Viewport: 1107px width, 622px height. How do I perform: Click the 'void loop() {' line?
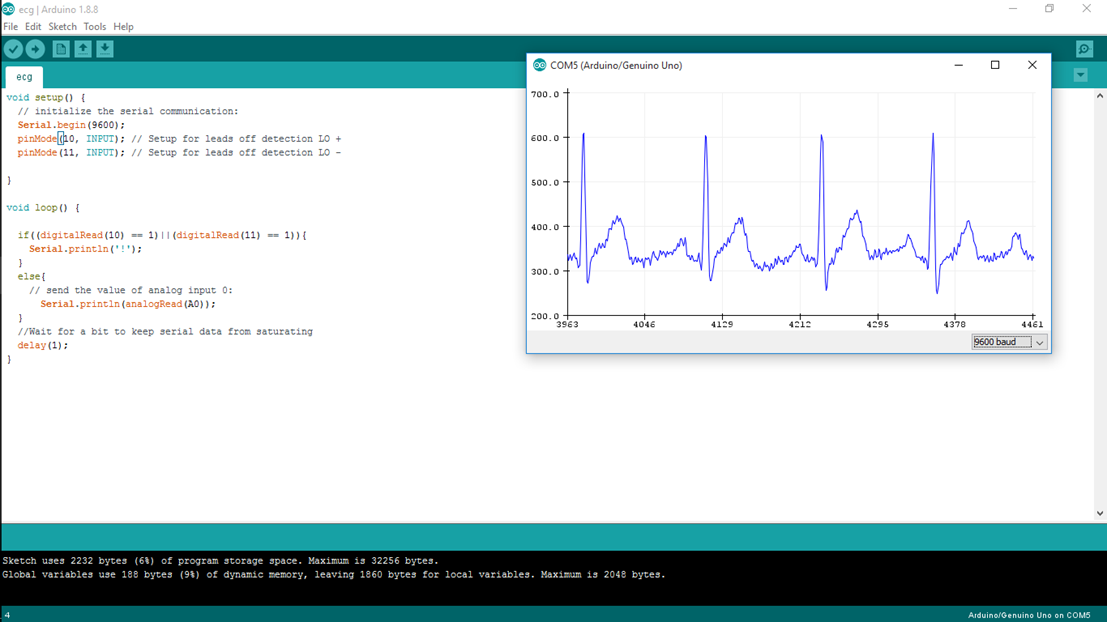43,208
